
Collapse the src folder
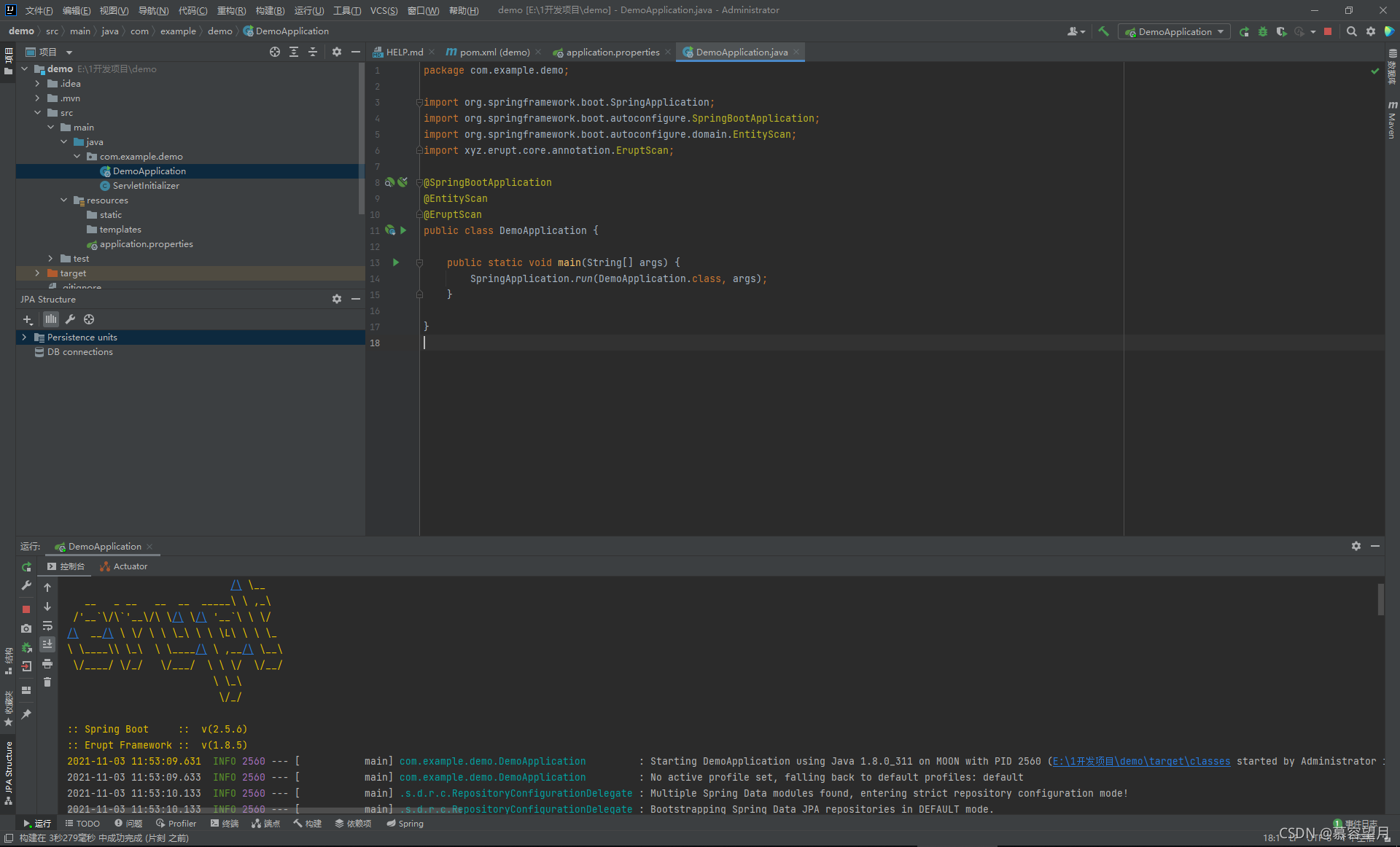37,113
